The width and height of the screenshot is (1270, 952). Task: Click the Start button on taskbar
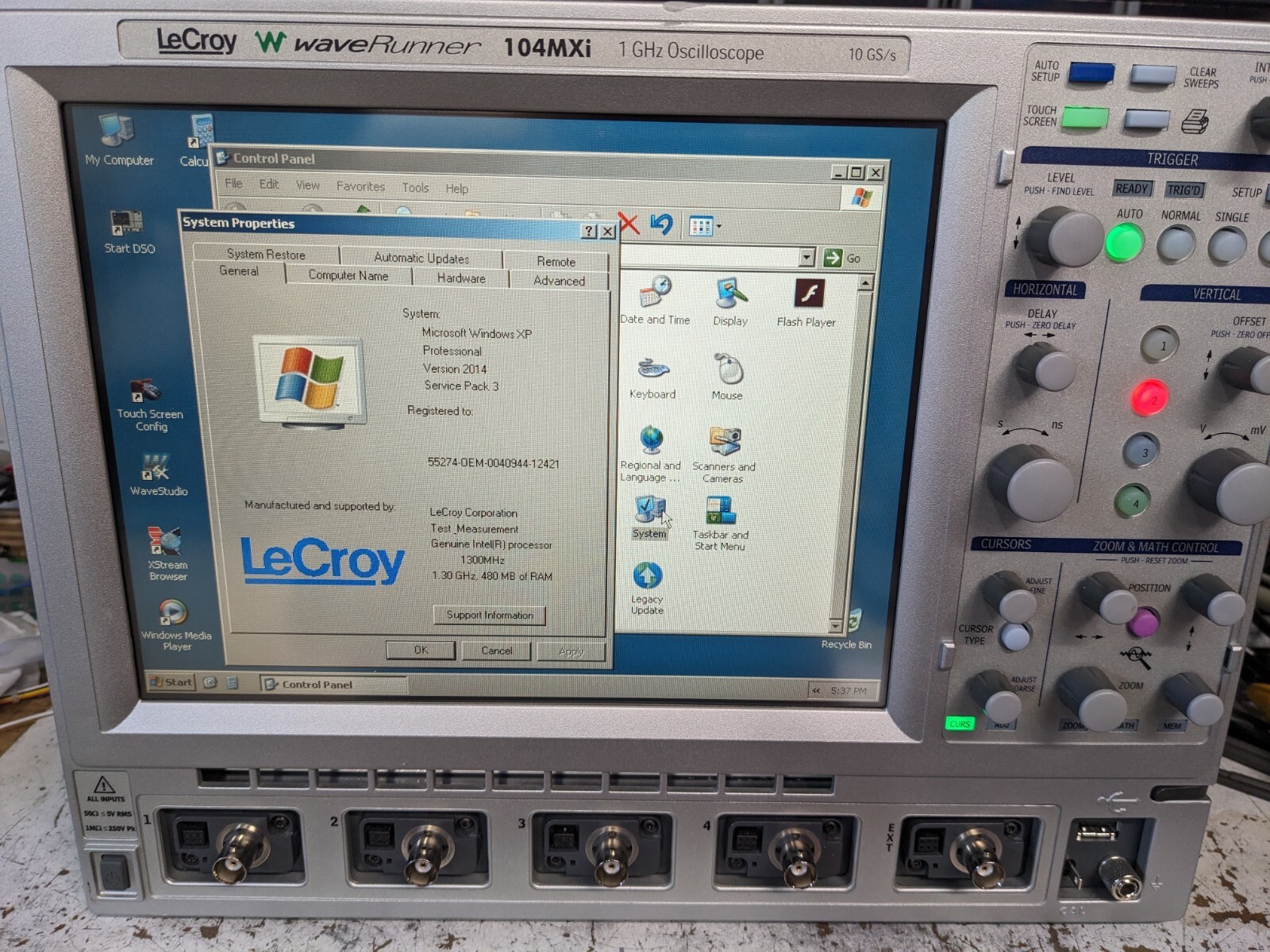pyautogui.click(x=171, y=681)
